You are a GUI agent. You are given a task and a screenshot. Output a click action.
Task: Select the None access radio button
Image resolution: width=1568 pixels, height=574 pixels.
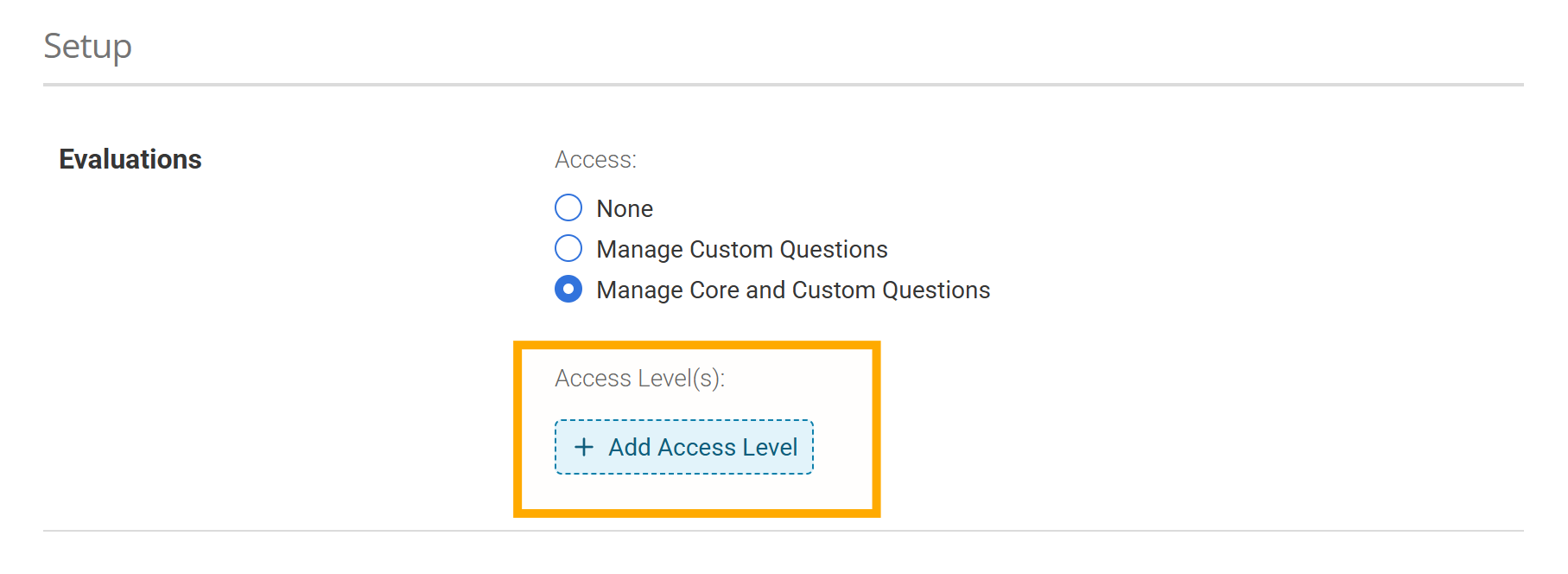568,207
